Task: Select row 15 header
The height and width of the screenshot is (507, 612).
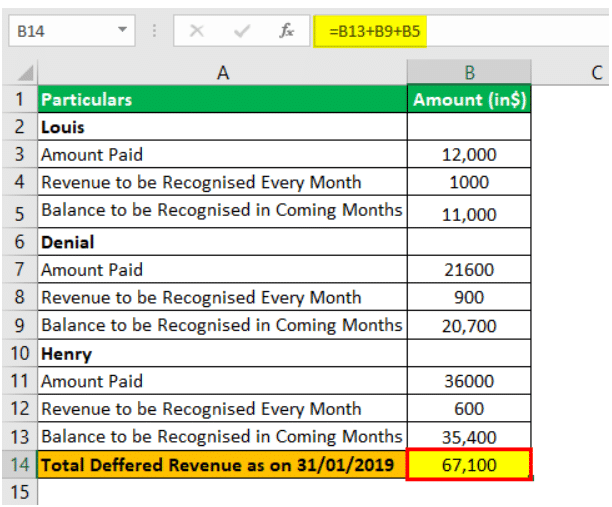Action: [x=20, y=492]
